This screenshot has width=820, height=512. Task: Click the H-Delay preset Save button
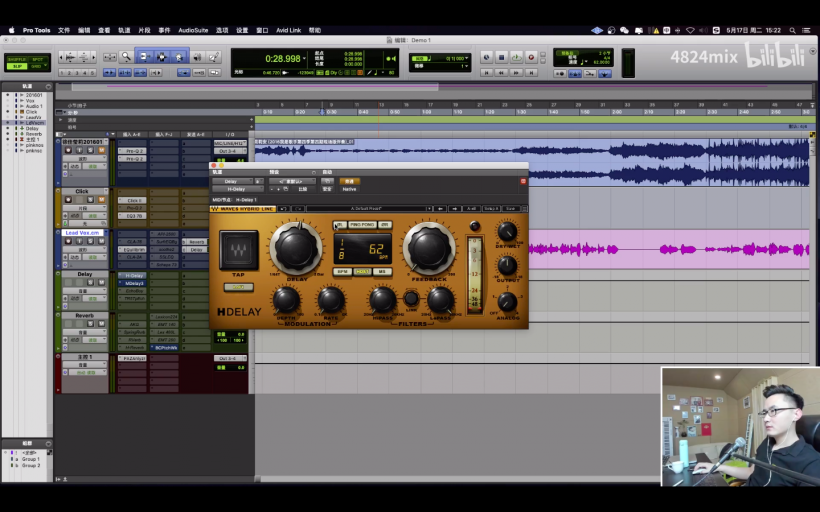[x=510, y=209]
